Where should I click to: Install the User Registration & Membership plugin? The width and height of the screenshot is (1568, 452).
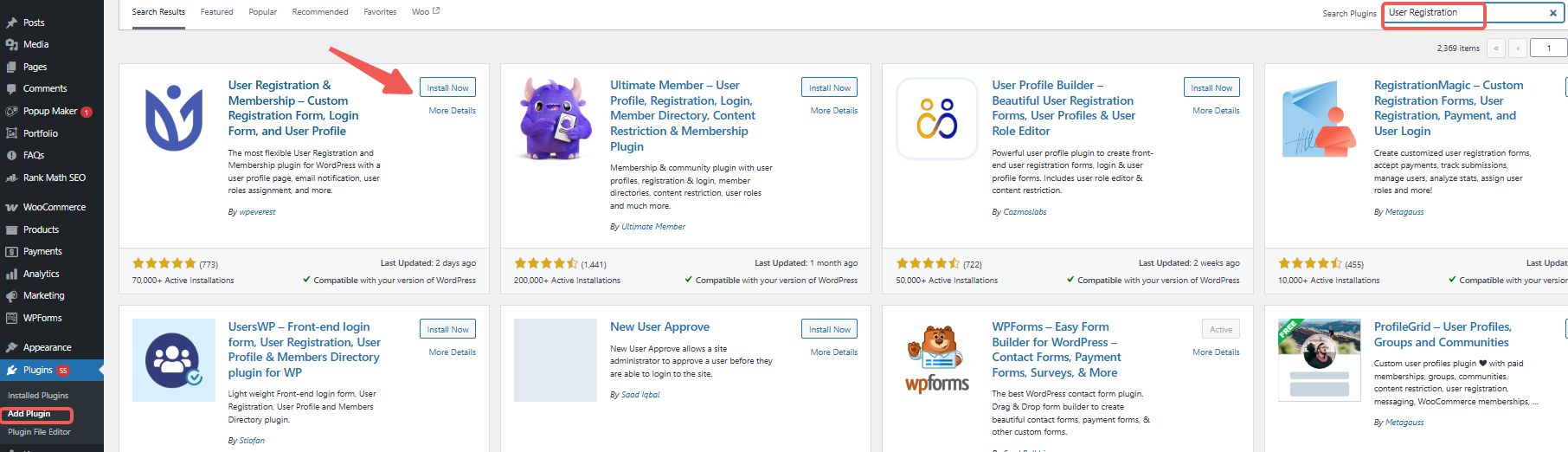[x=447, y=87]
